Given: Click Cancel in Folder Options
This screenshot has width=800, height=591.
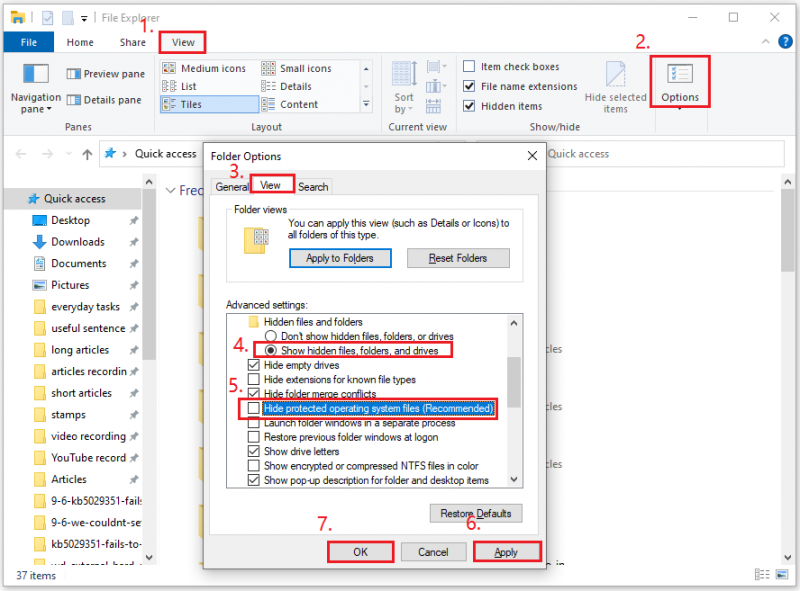Looking at the screenshot, I should pos(433,552).
